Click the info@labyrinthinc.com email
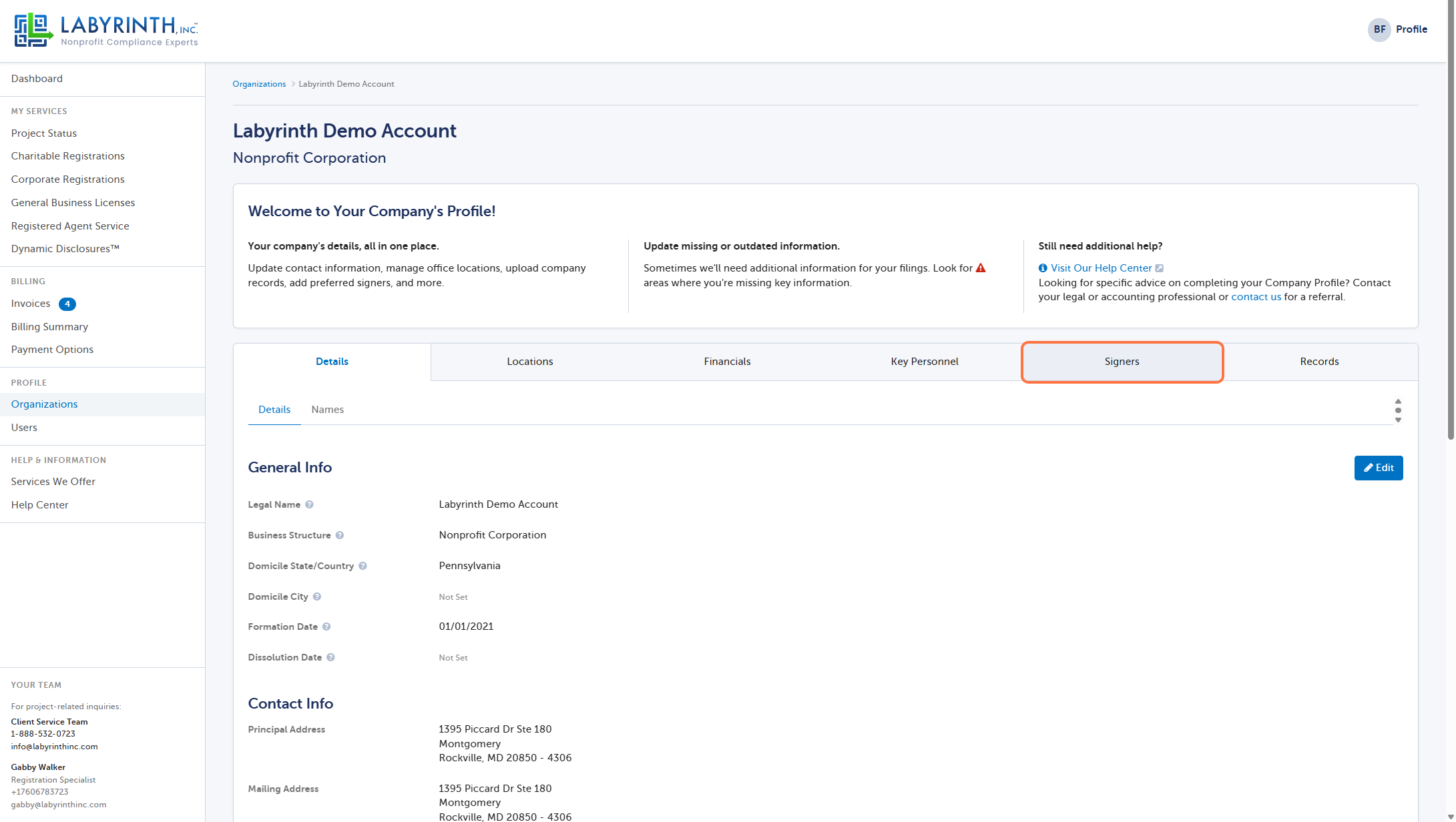1456x822 pixels. [x=54, y=747]
